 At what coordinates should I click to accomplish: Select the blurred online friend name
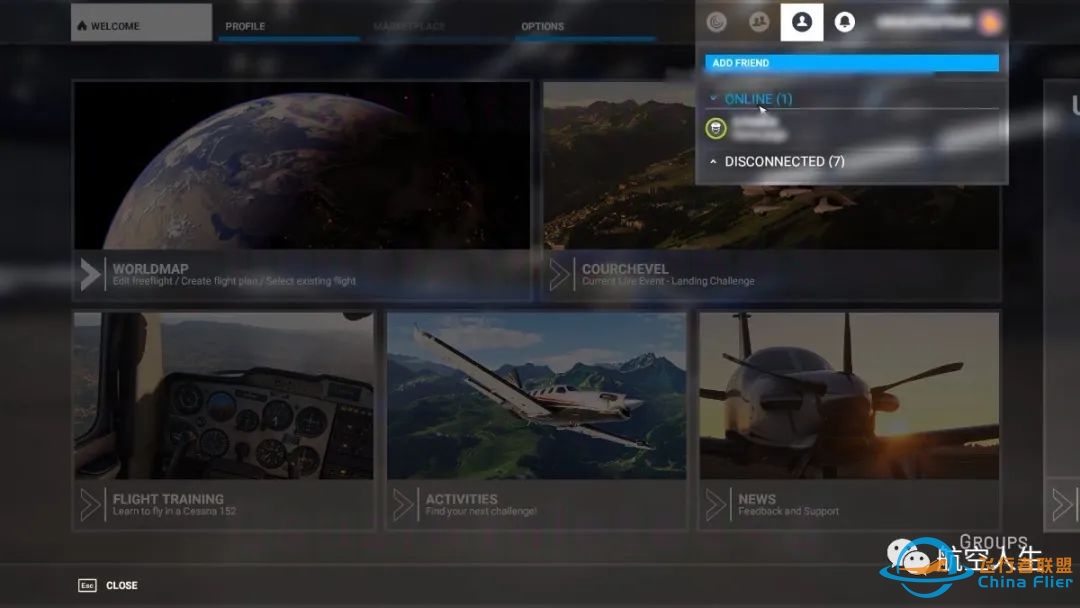pos(758,129)
